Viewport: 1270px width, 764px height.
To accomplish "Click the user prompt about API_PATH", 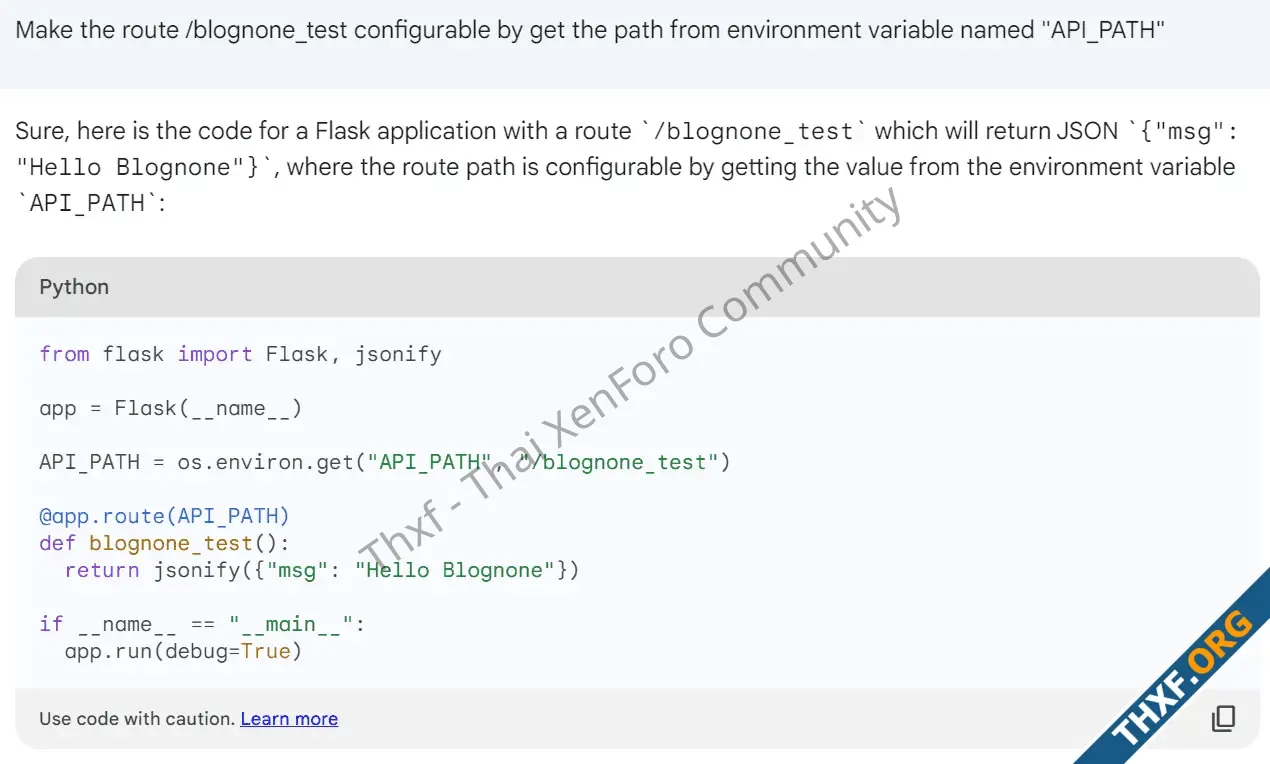I will point(591,29).
